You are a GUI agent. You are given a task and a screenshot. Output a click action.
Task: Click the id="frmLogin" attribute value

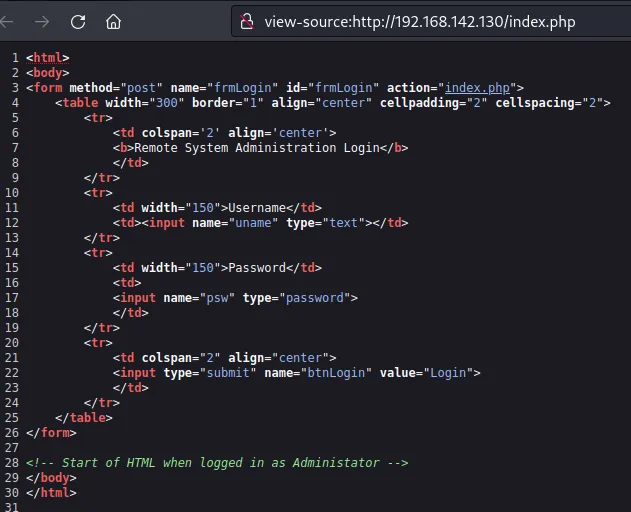click(344, 88)
